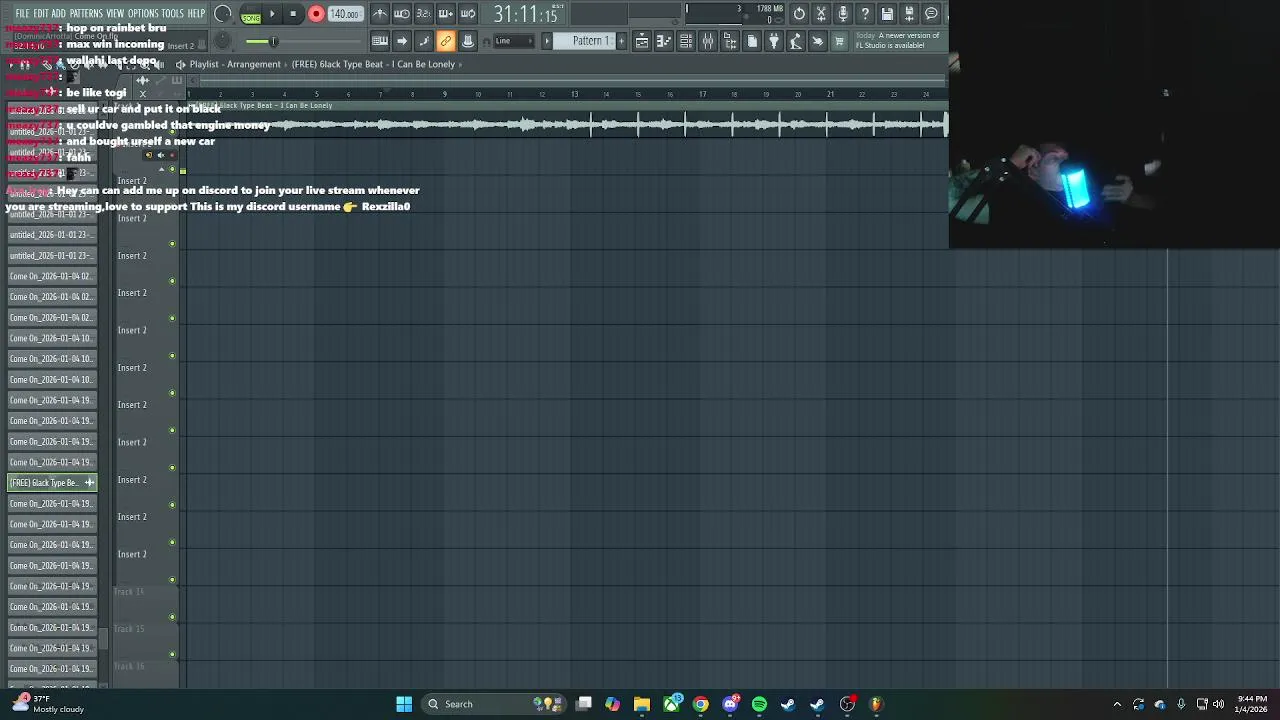The height and width of the screenshot is (720, 1280).
Task: Start playback with the play button
Action: pos(272,14)
